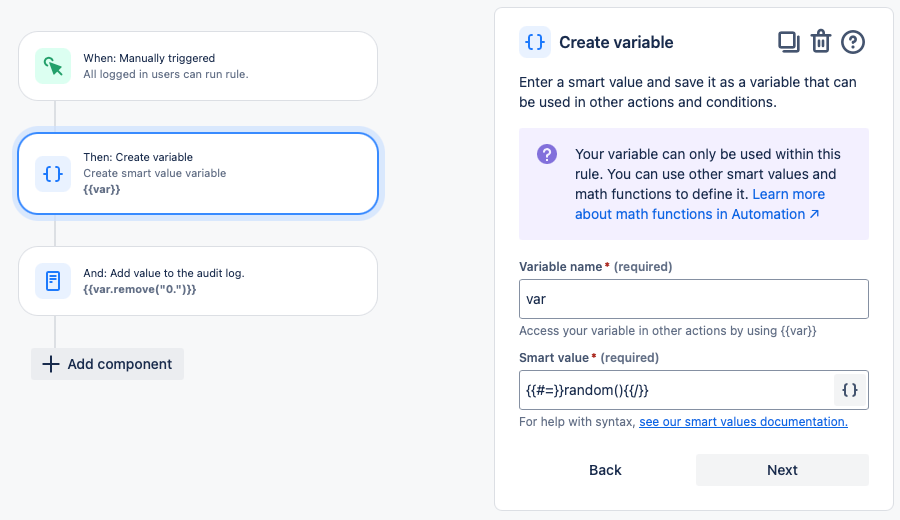900x520 pixels.
Task: Click the purple info question icon
Action: click(547, 154)
